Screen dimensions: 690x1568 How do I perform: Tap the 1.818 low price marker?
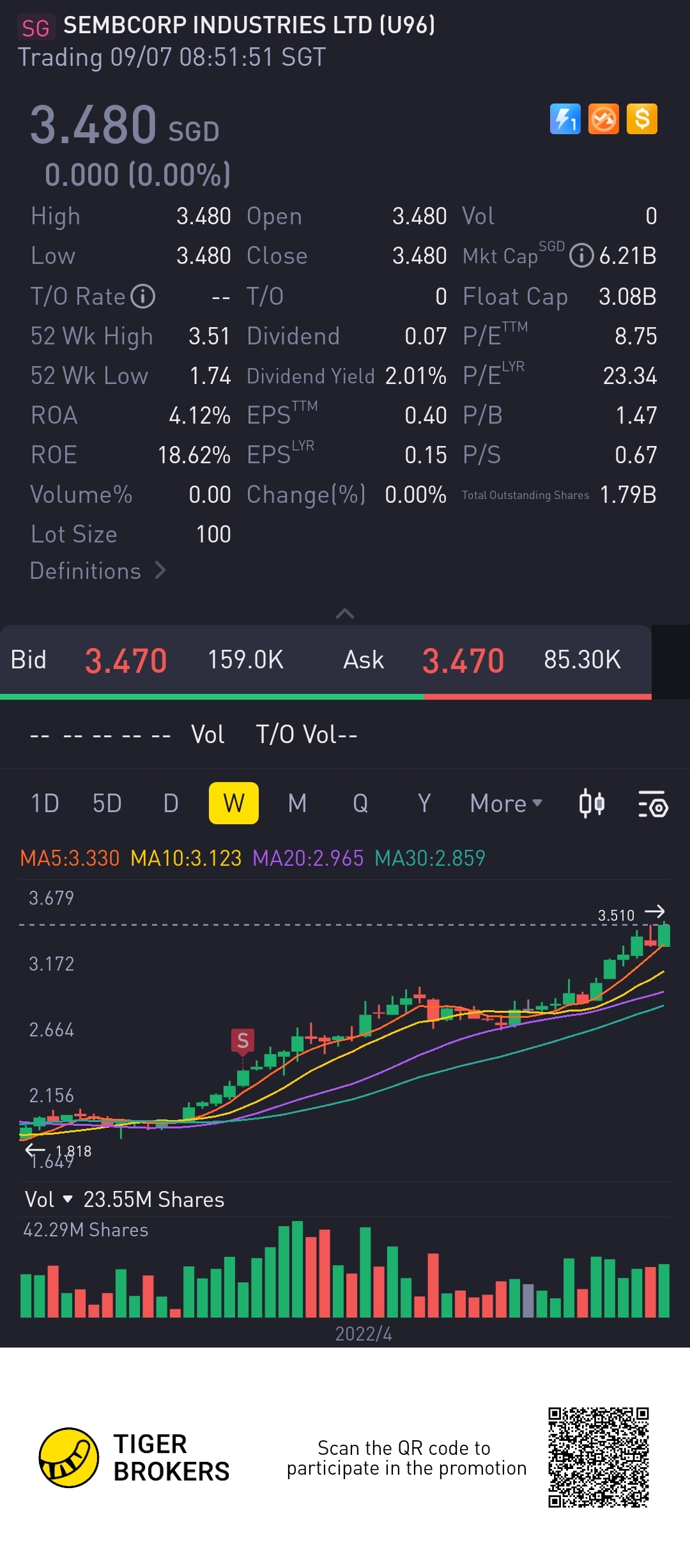pyautogui.click(x=73, y=1151)
